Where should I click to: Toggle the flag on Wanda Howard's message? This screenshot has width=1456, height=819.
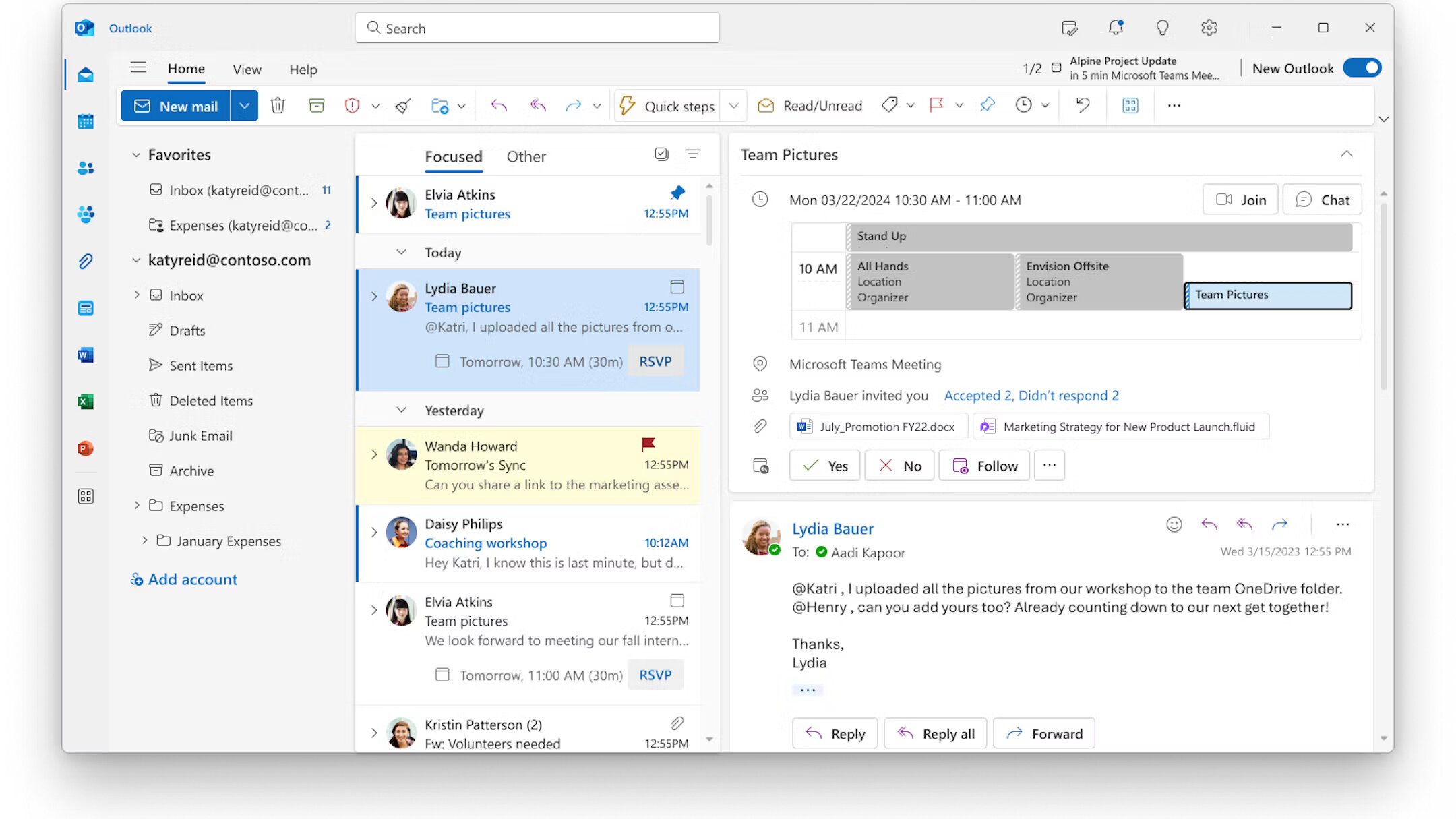tap(648, 444)
